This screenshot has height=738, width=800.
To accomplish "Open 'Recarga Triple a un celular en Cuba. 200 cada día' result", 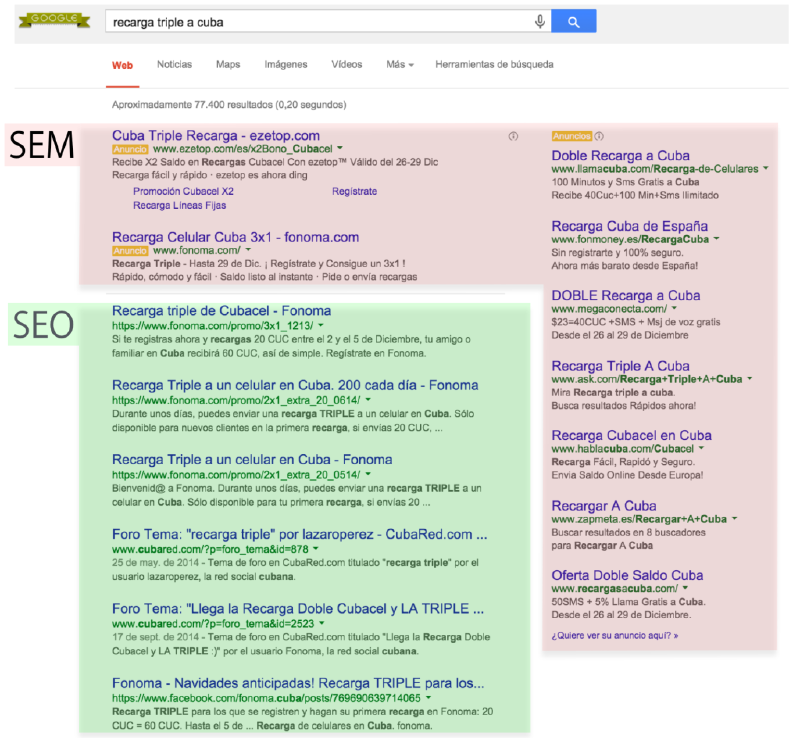I will coord(295,385).
